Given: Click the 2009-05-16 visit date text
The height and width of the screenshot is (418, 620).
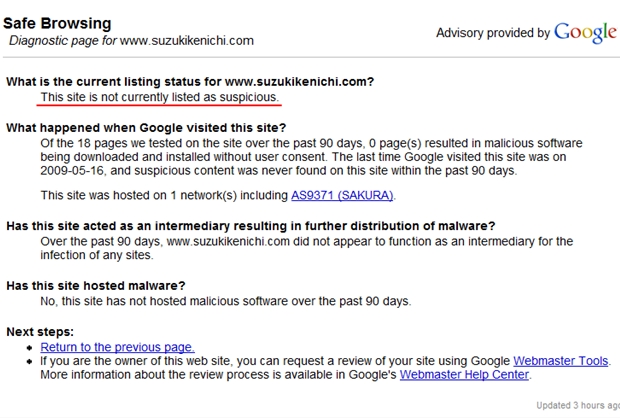Looking at the screenshot, I should point(72,171).
